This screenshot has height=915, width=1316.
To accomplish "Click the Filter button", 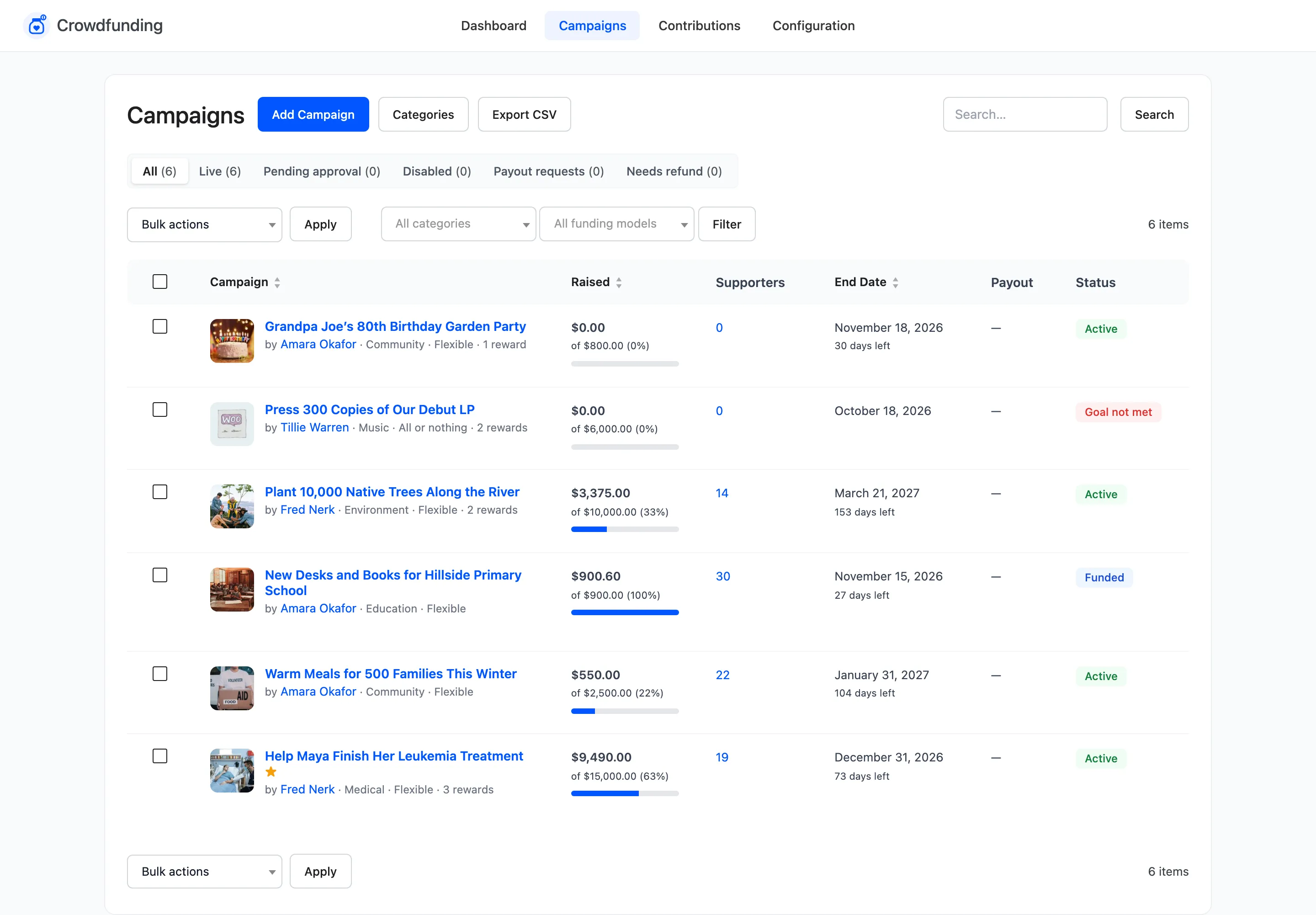I will pos(727,225).
